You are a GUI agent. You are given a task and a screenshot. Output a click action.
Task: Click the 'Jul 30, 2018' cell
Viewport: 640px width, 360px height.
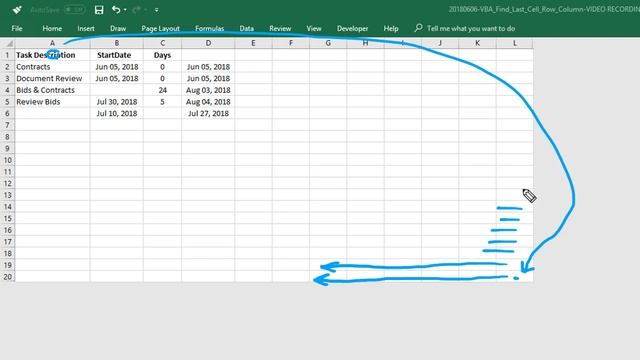[116, 102]
